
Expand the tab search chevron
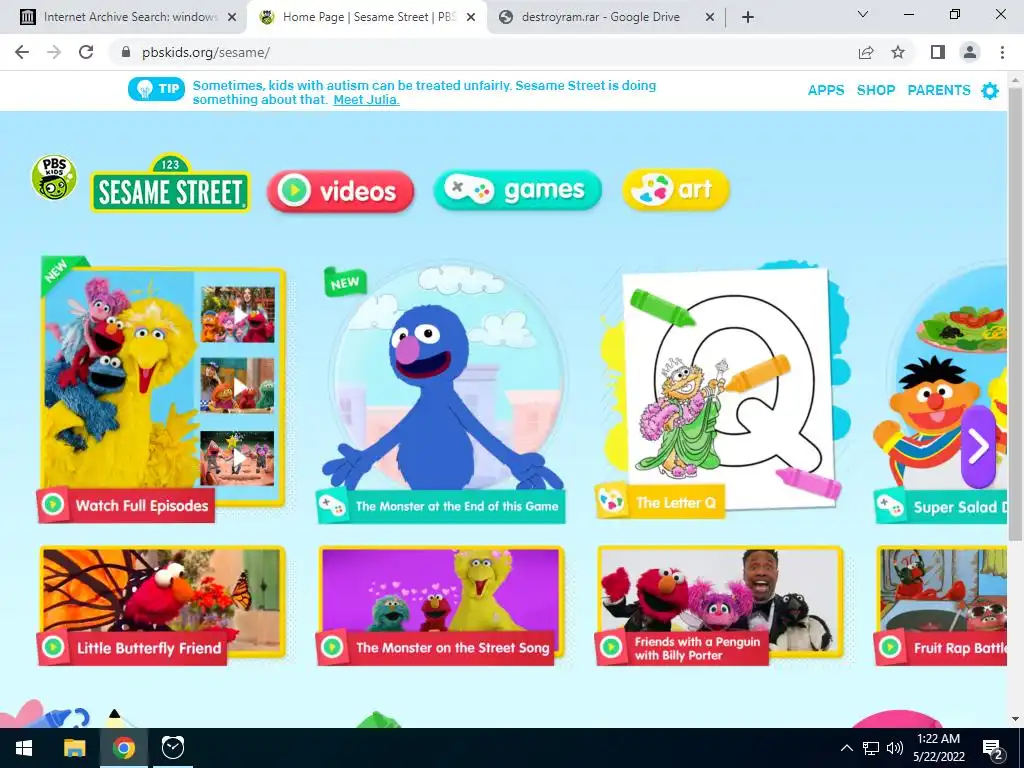863,14
